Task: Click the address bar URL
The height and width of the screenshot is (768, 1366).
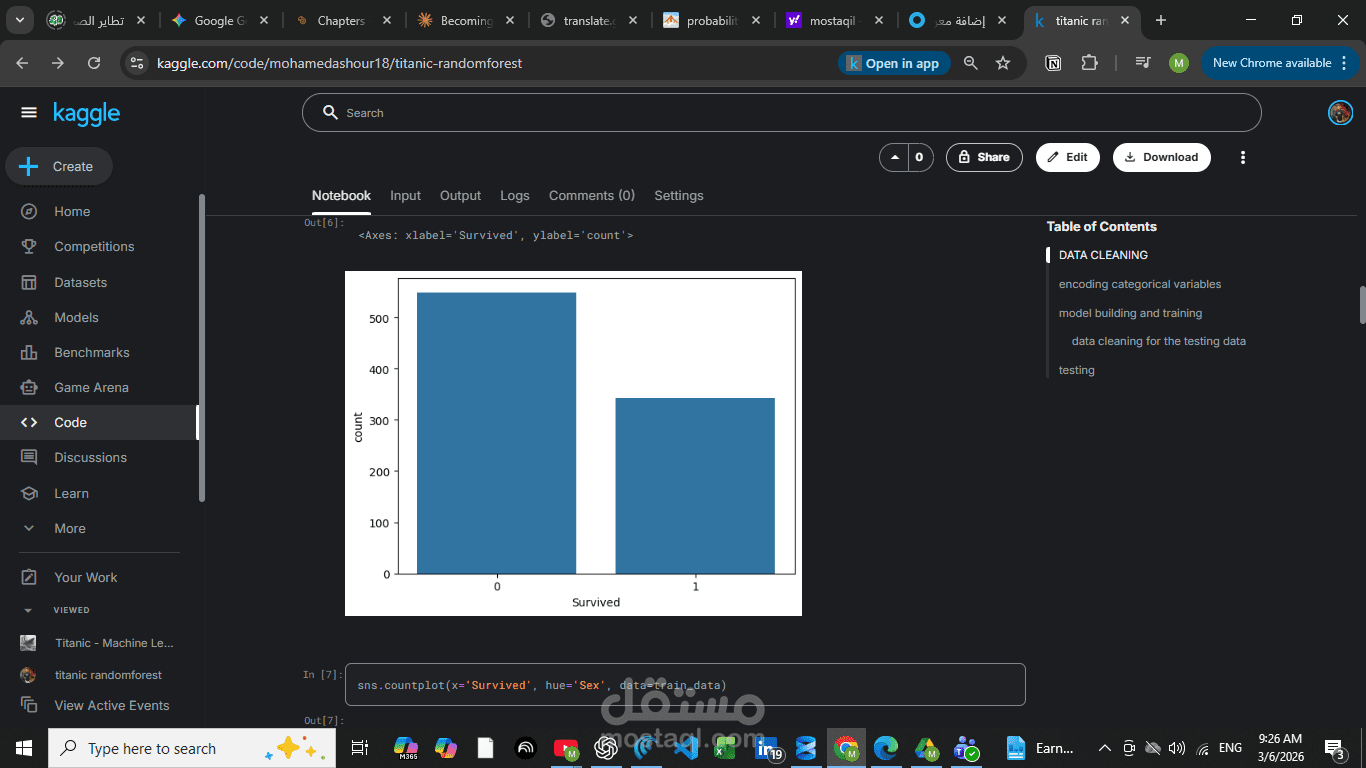Action: pos(339,63)
